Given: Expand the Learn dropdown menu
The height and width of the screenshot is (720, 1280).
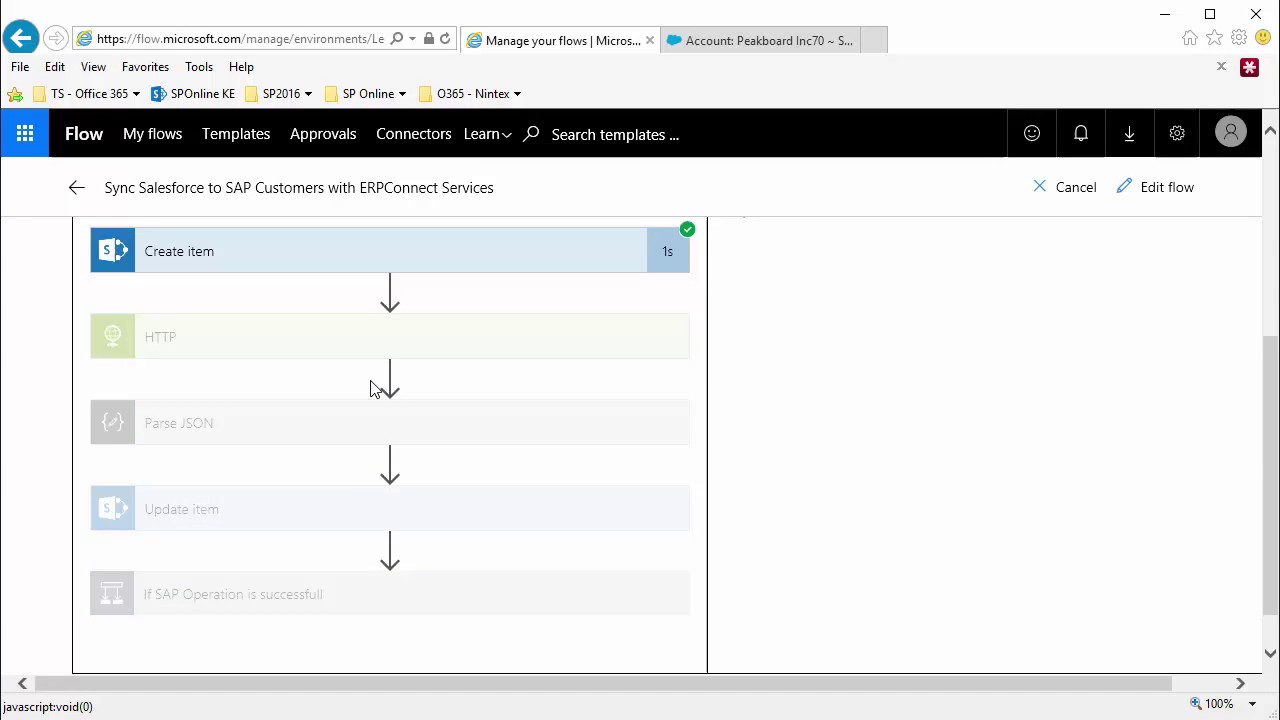Looking at the screenshot, I should (x=487, y=134).
